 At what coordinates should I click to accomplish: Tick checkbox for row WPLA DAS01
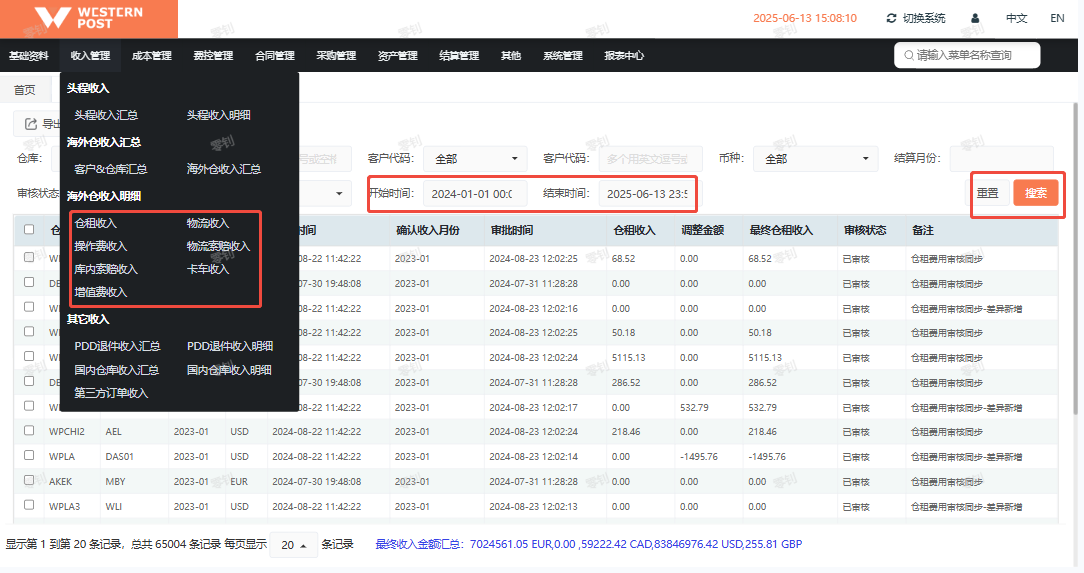pyautogui.click(x=29, y=455)
